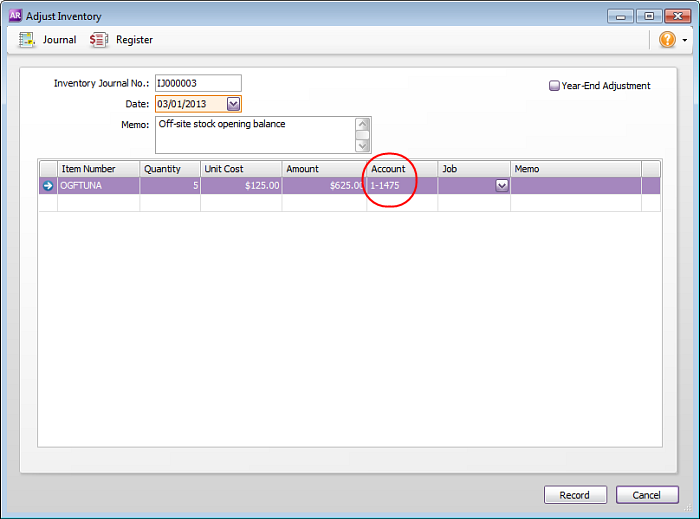This screenshot has height=519, width=700.
Task: Expand the Help menu arrow
Action: (685, 40)
